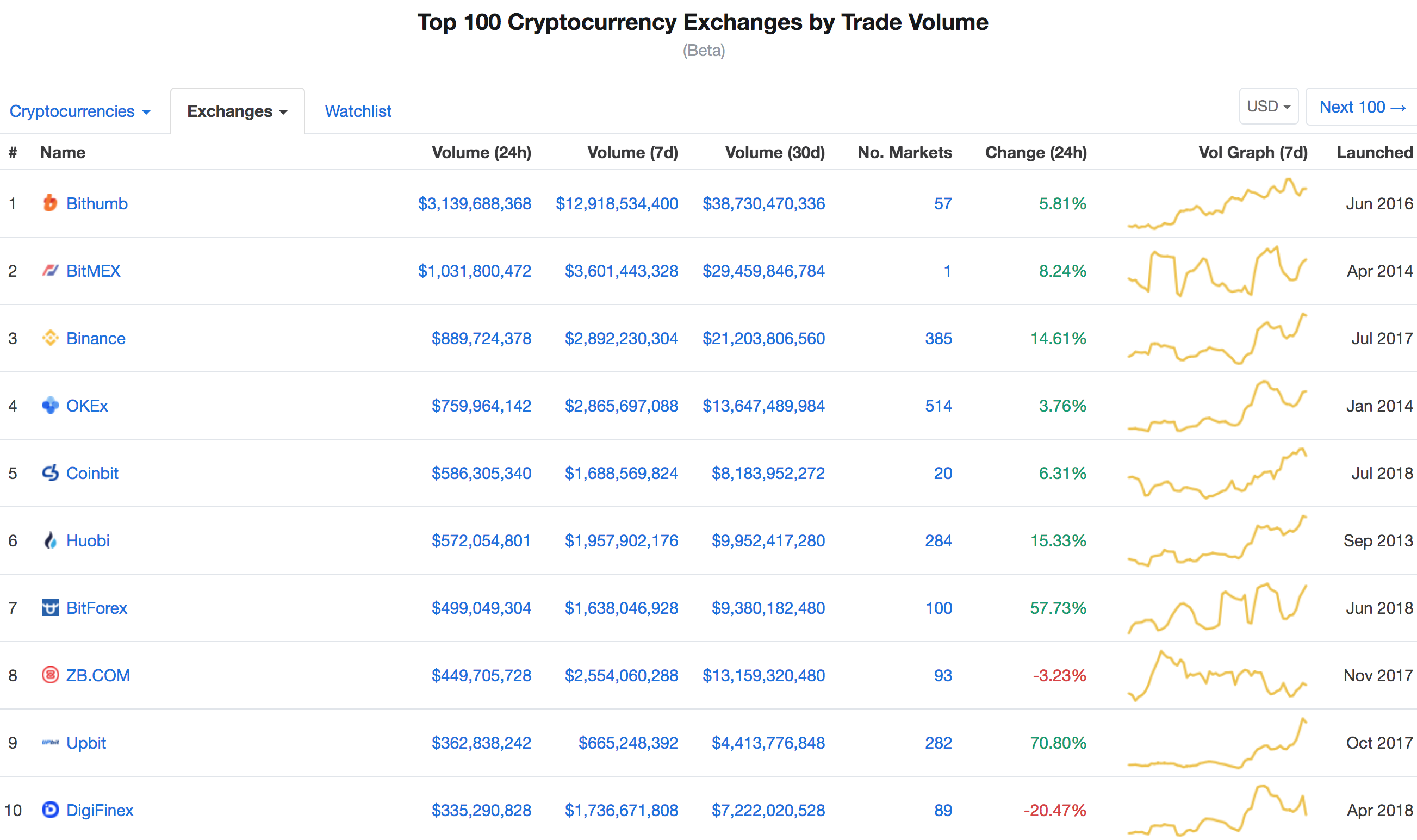Sort by Volume (7d) column header
Viewport: 1417px width, 840px height.
[632, 152]
